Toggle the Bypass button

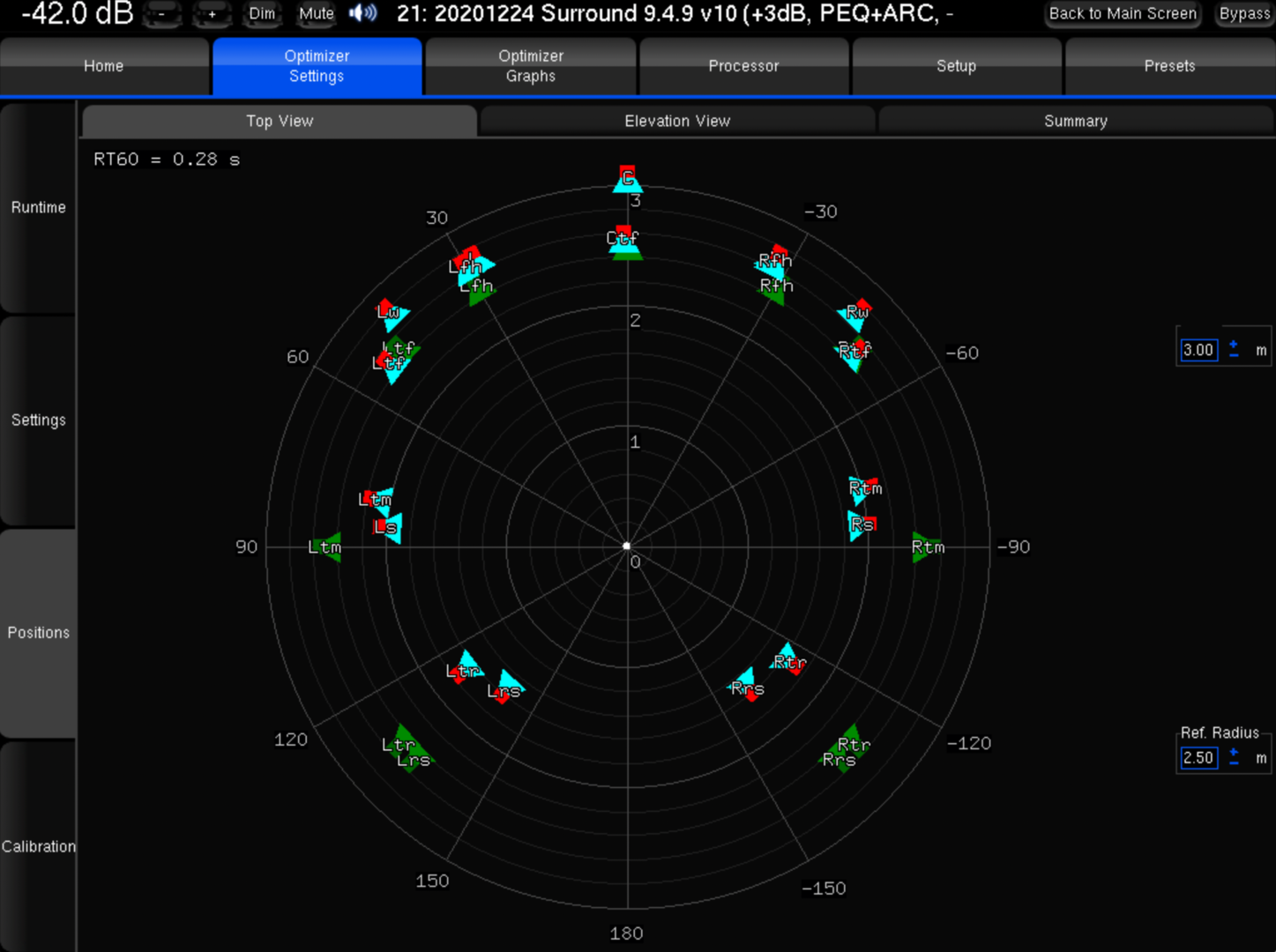[x=1244, y=13]
